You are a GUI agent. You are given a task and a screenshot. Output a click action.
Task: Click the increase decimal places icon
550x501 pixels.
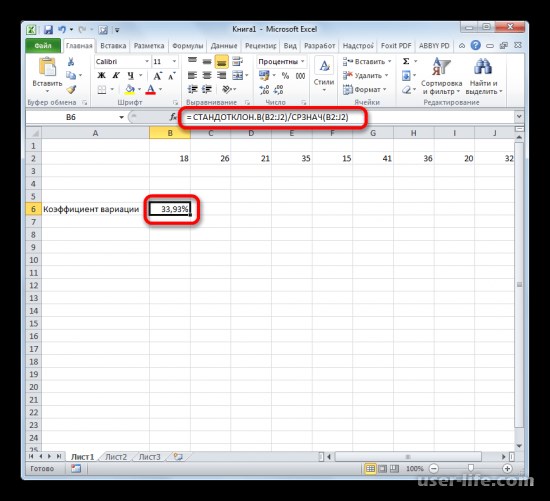pyautogui.click(x=264, y=90)
